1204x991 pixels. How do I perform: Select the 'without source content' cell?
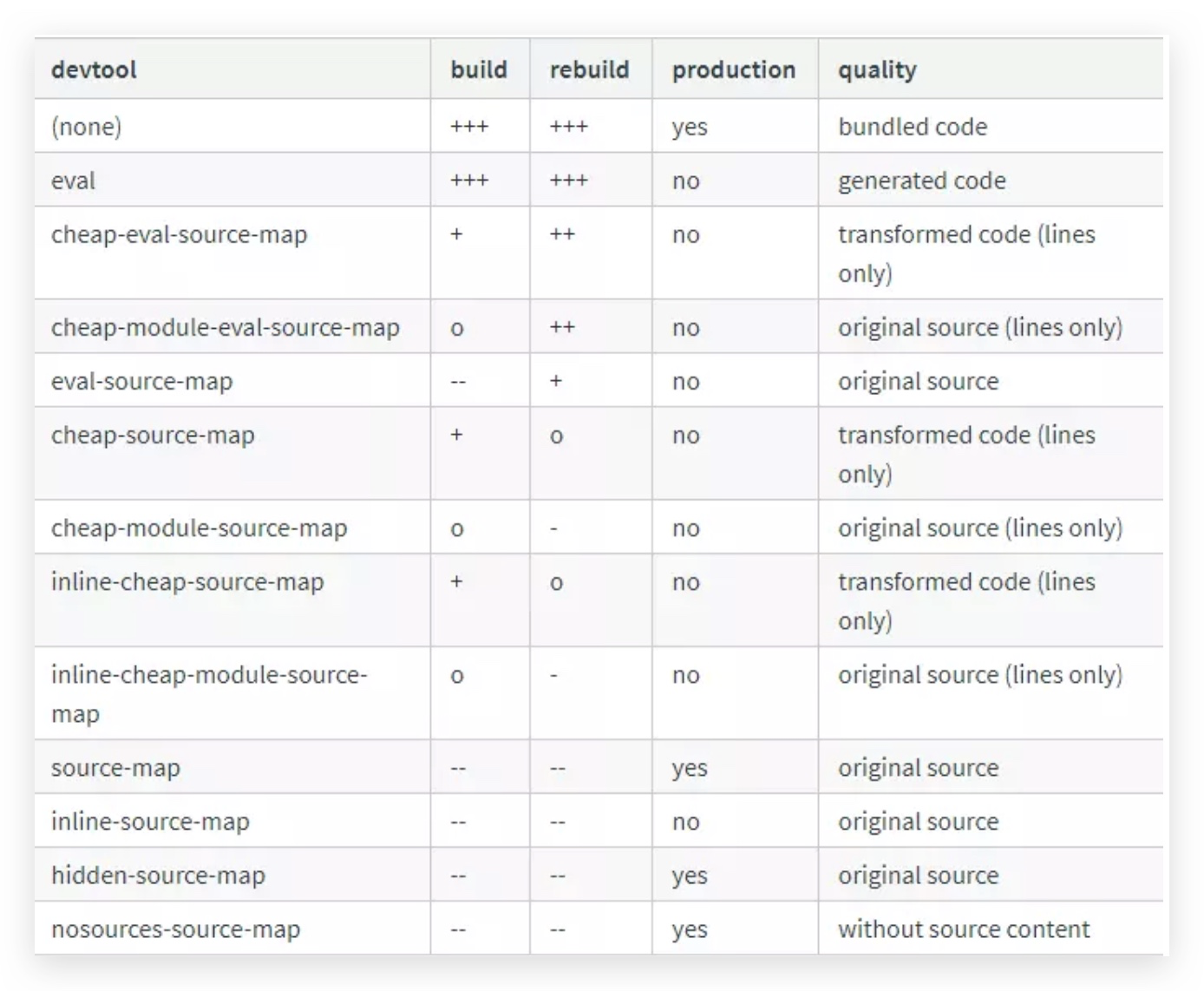(963, 929)
